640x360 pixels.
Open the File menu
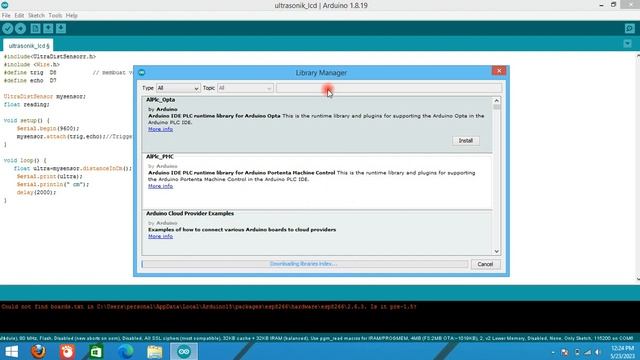coord(6,16)
